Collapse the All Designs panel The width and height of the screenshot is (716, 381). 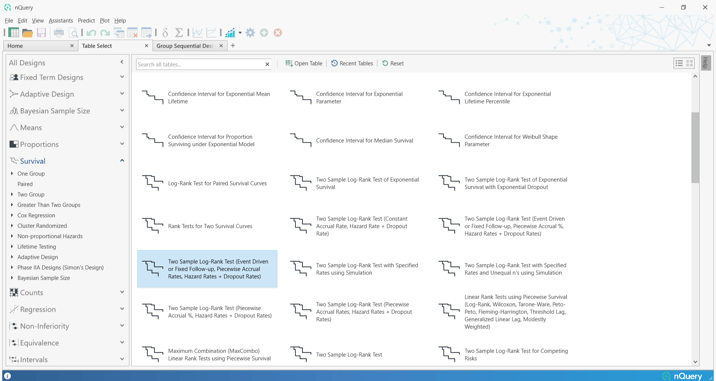point(122,62)
